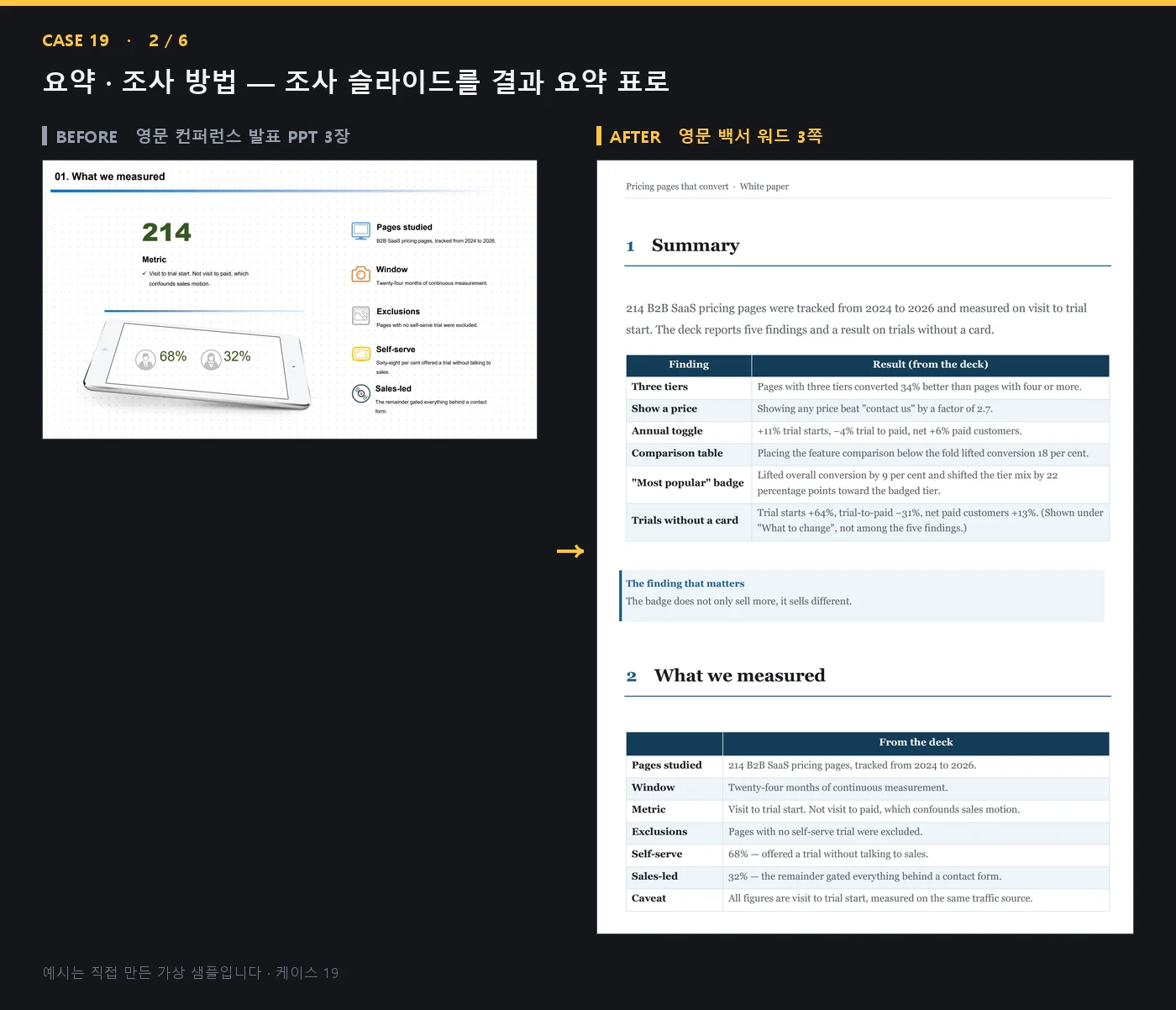Click the "Self-serve" row label in the document table
Image resolution: width=1176 pixels, height=1010 pixels.
point(657,854)
